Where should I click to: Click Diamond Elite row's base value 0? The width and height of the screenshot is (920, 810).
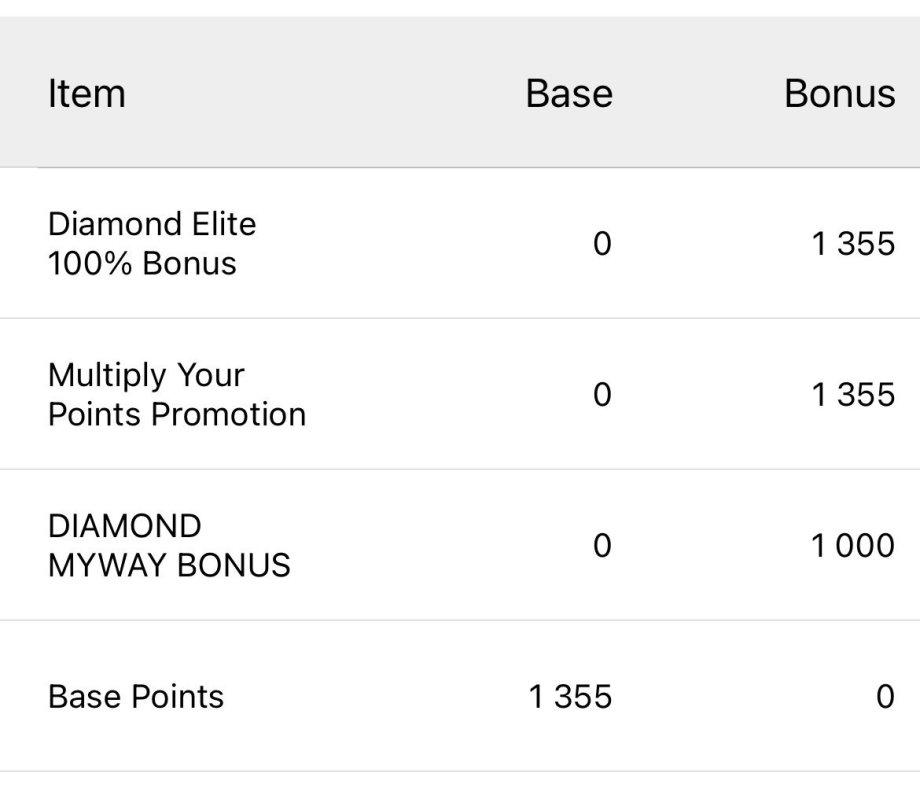[601, 244]
